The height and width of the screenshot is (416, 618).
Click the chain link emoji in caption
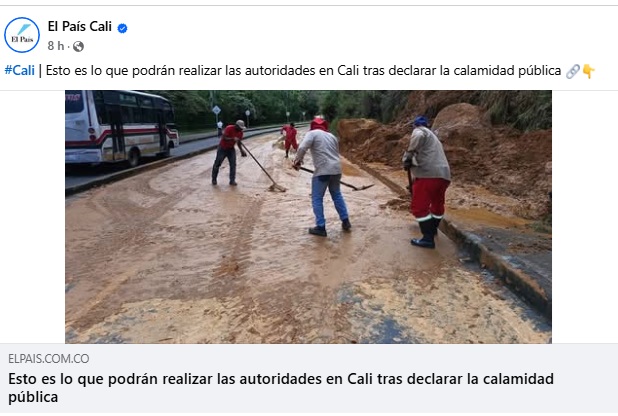573,71
